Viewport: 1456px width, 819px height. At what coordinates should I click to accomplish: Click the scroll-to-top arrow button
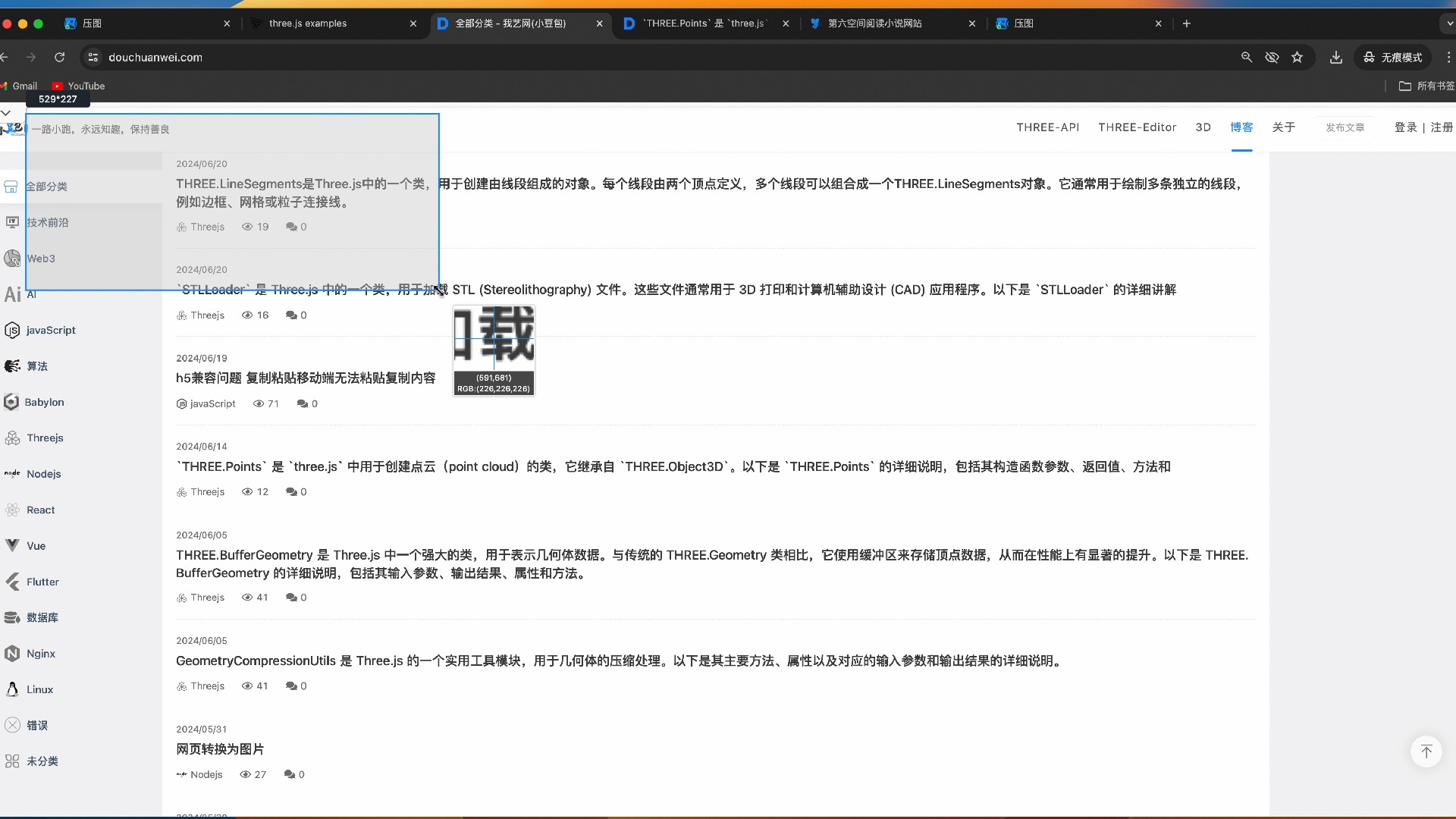click(x=1426, y=752)
